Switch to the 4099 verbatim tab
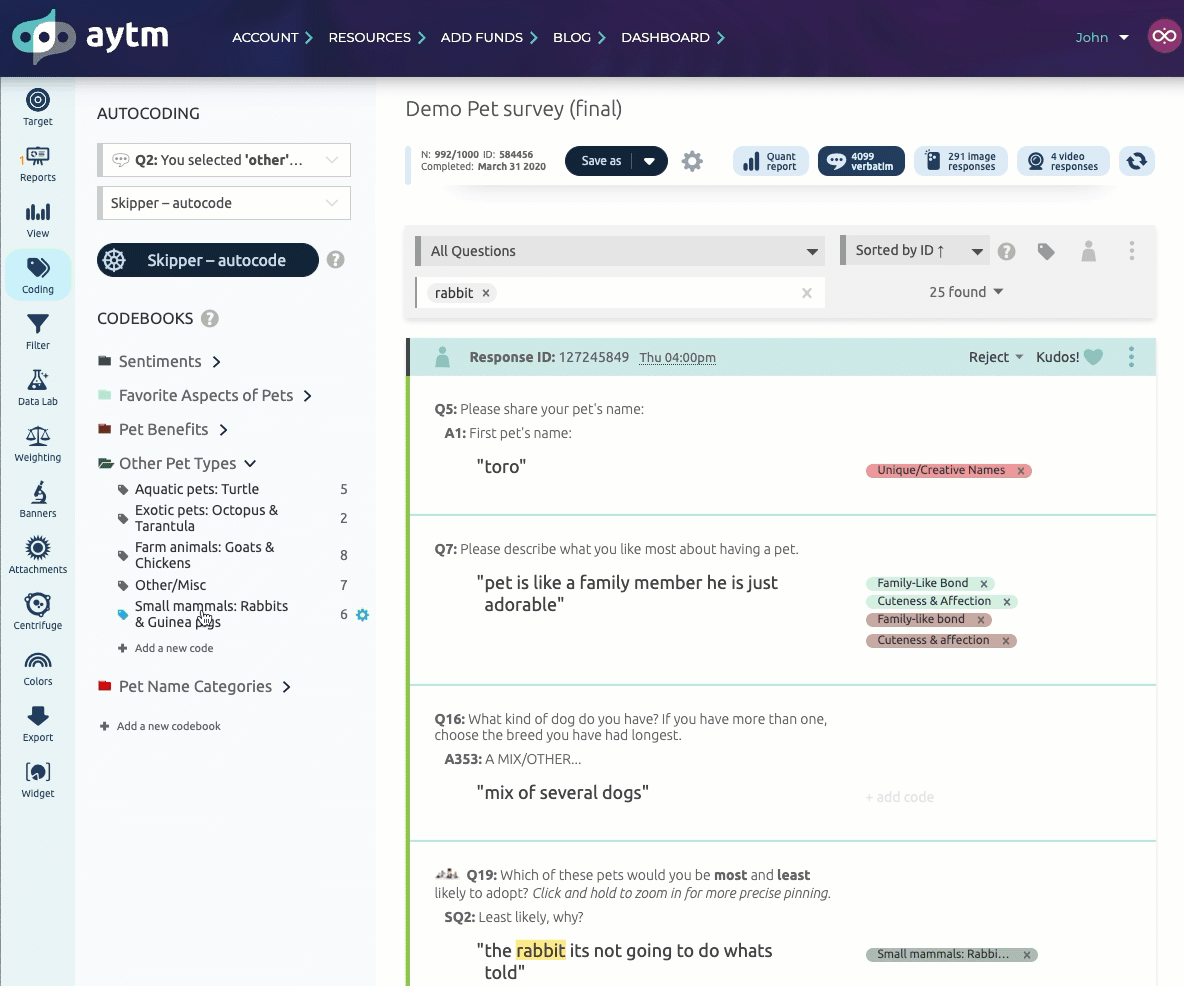The width and height of the screenshot is (1184, 986). [x=861, y=161]
